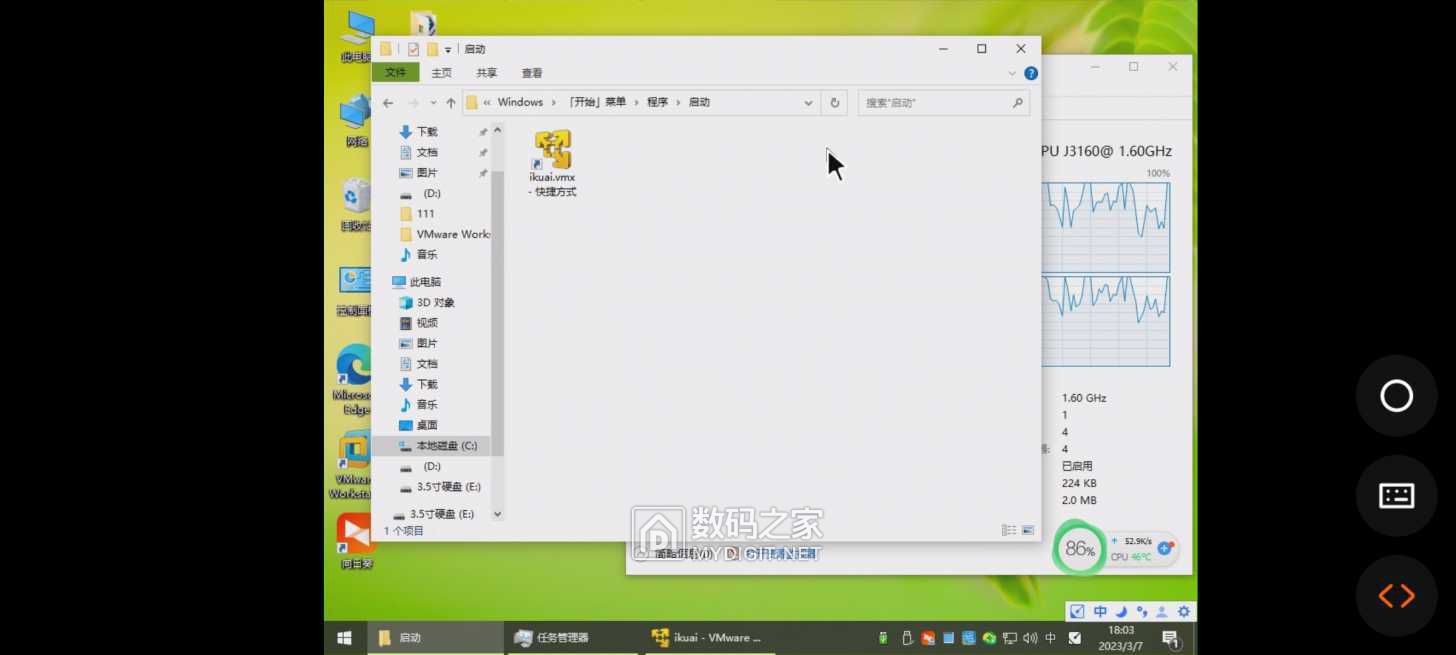Open Microsoft Edge desktop shortcut
1456x655 pixels.
coord(354,380)
